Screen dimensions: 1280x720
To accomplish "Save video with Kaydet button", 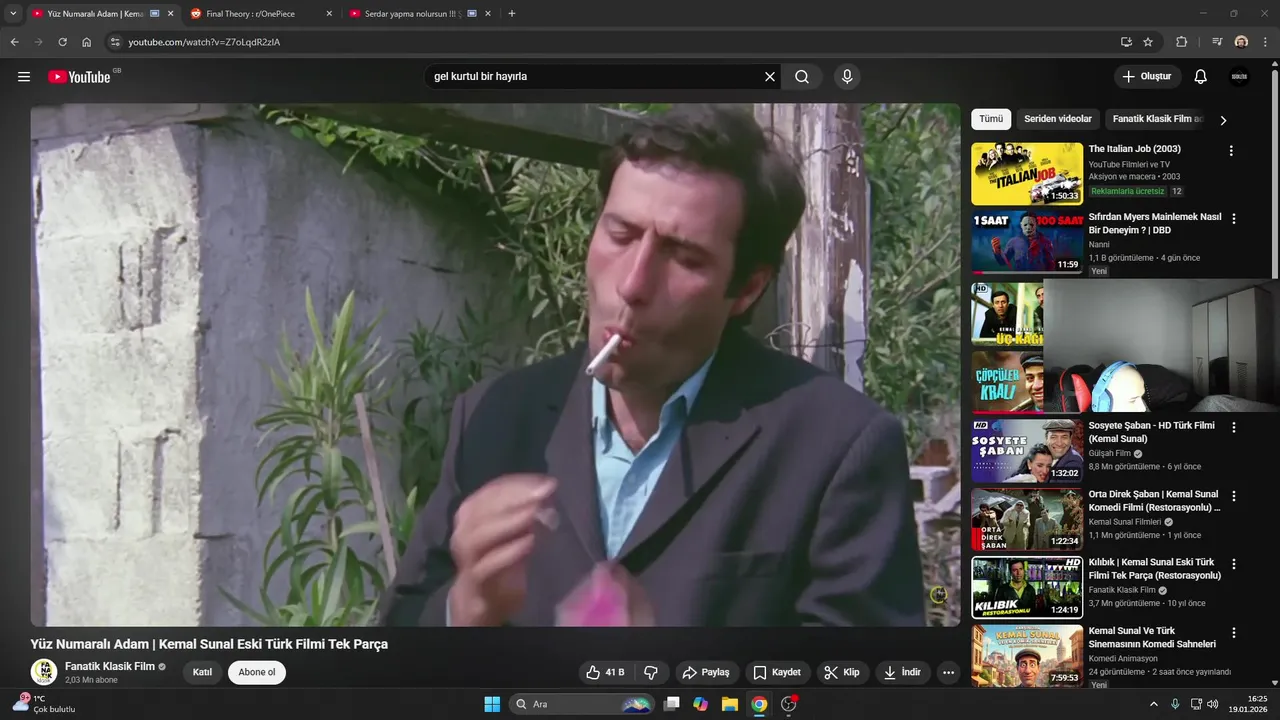I will (777, 672).
